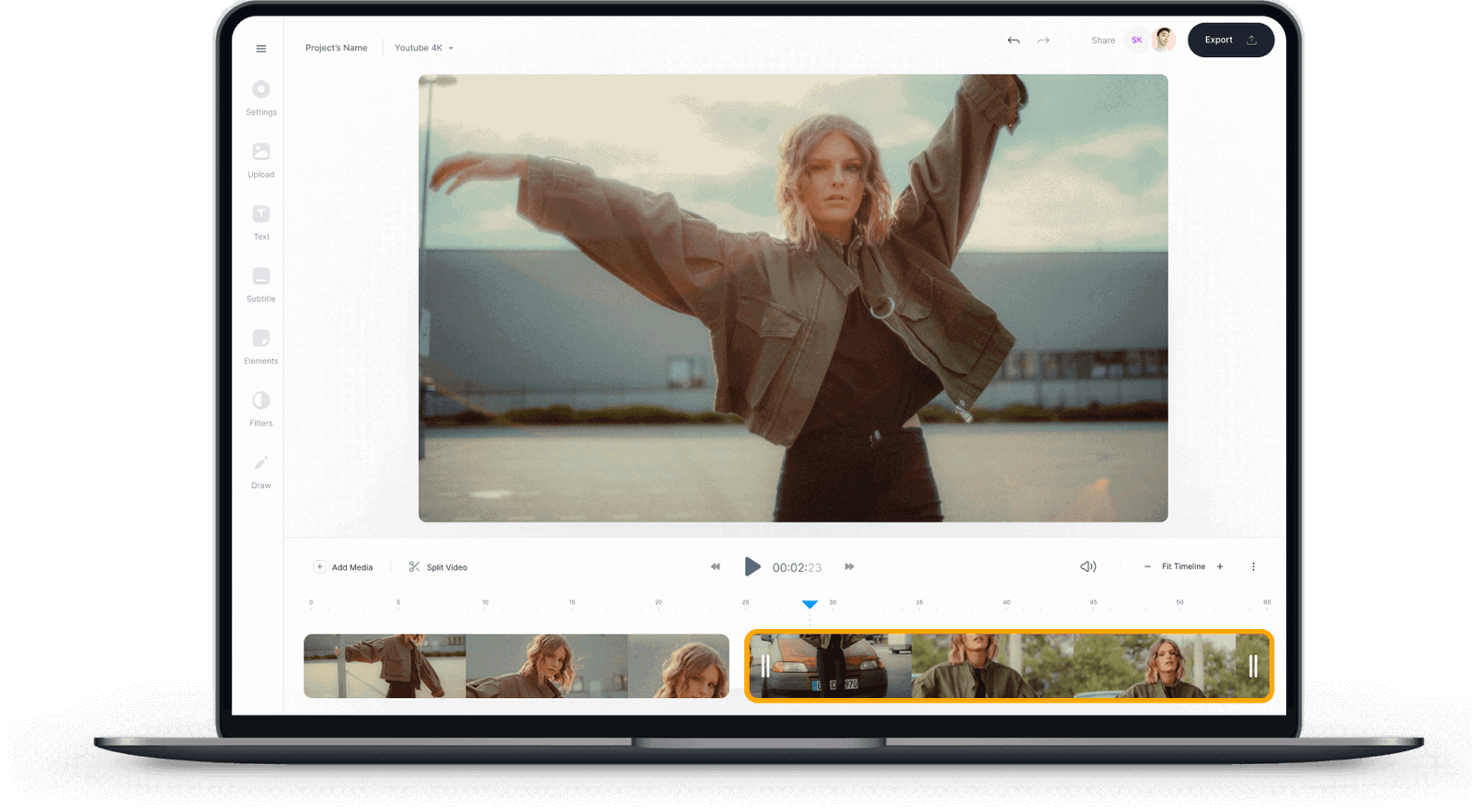Click the blue playhead marker
This screenshot has height=812, width=1472.
pos(810,604)
